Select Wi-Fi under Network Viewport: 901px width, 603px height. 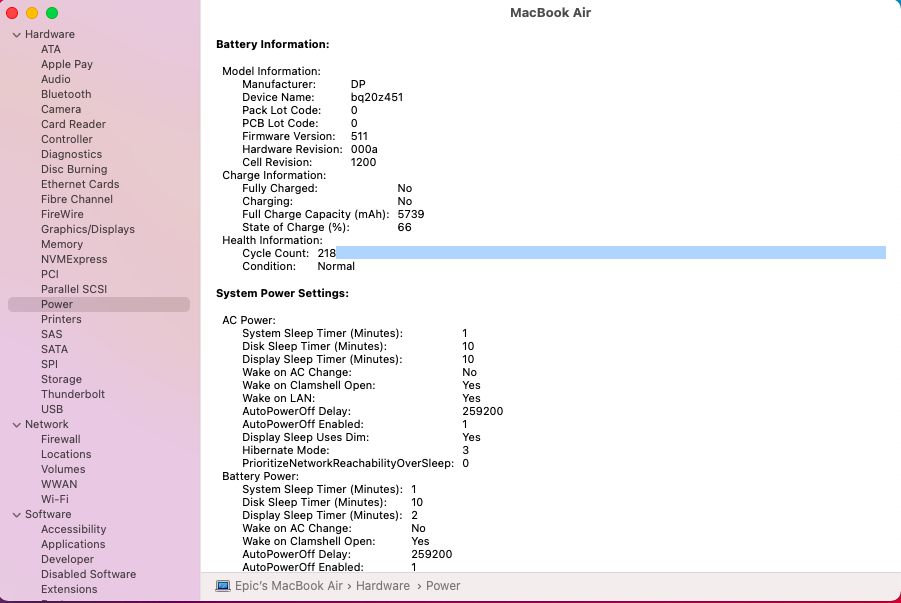click(x=55, y=499)
